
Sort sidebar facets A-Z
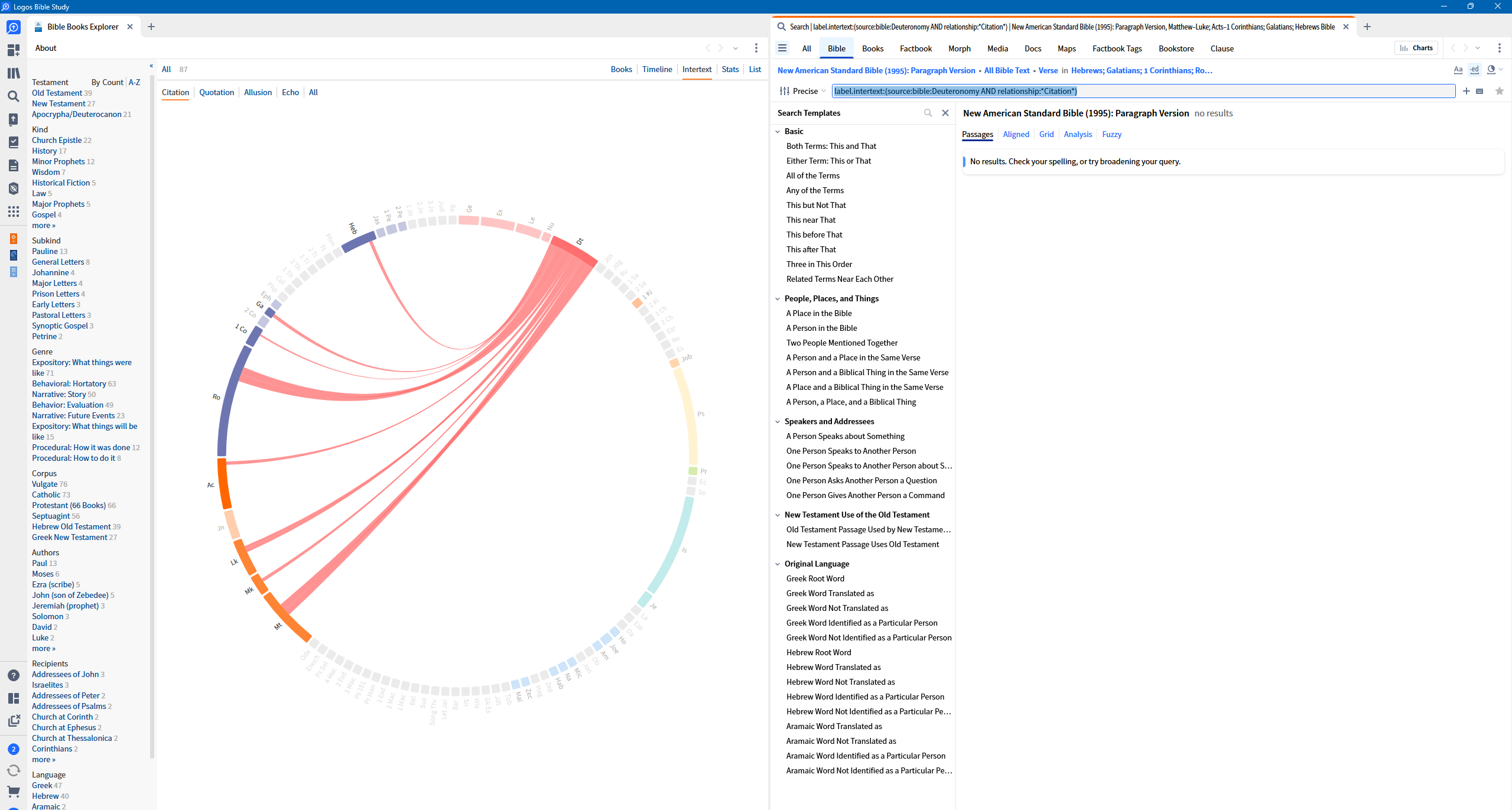pos(135,82)
